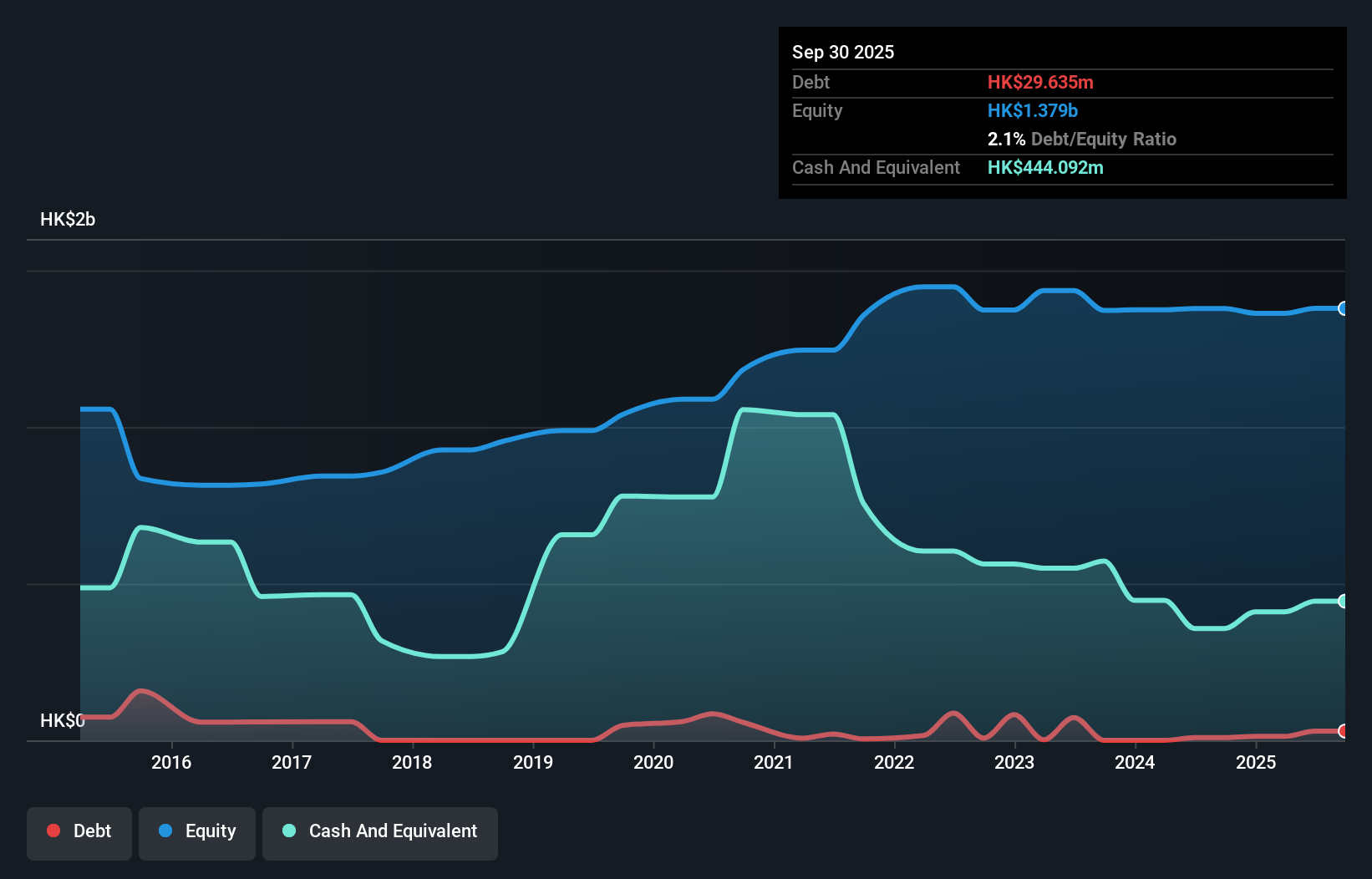Click the HK$1.379b Equity value
Screen dimensions: 1372x879
pyautogui.click(x=1033, y=109)
